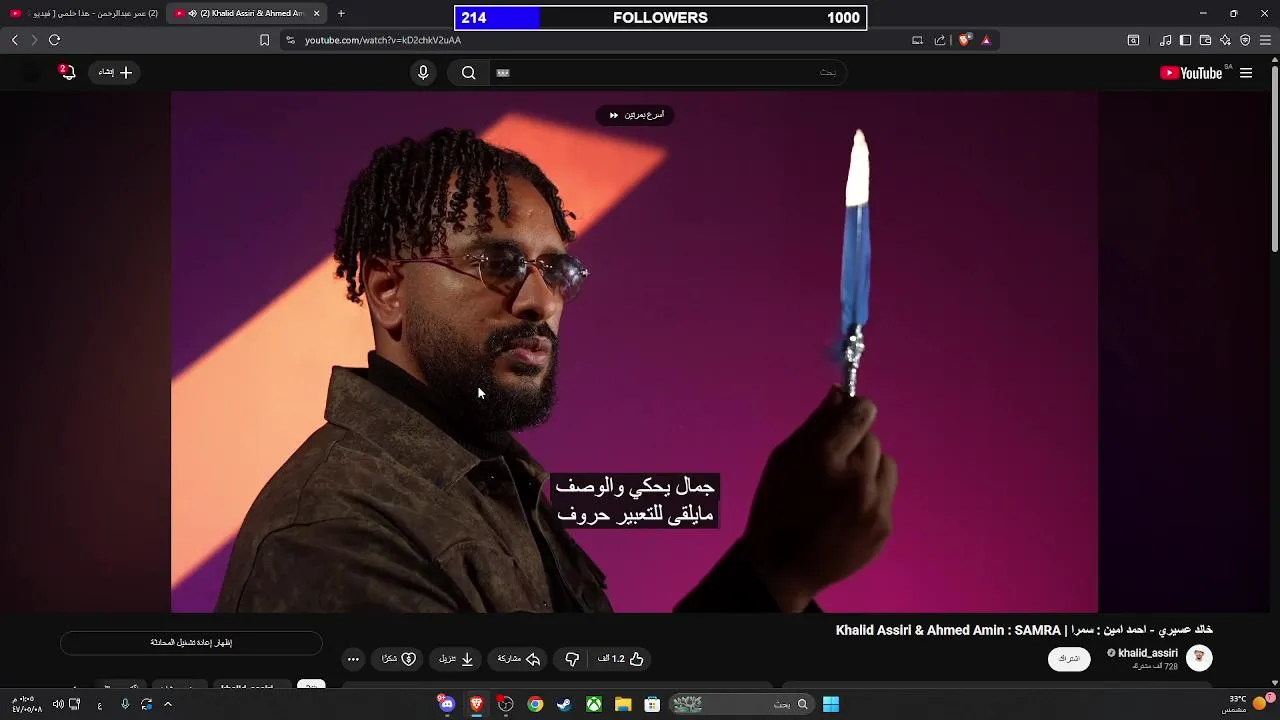The image size is (1280, 720).
Task: Open the on-screen keyboard in the search box
Action: 503,73
